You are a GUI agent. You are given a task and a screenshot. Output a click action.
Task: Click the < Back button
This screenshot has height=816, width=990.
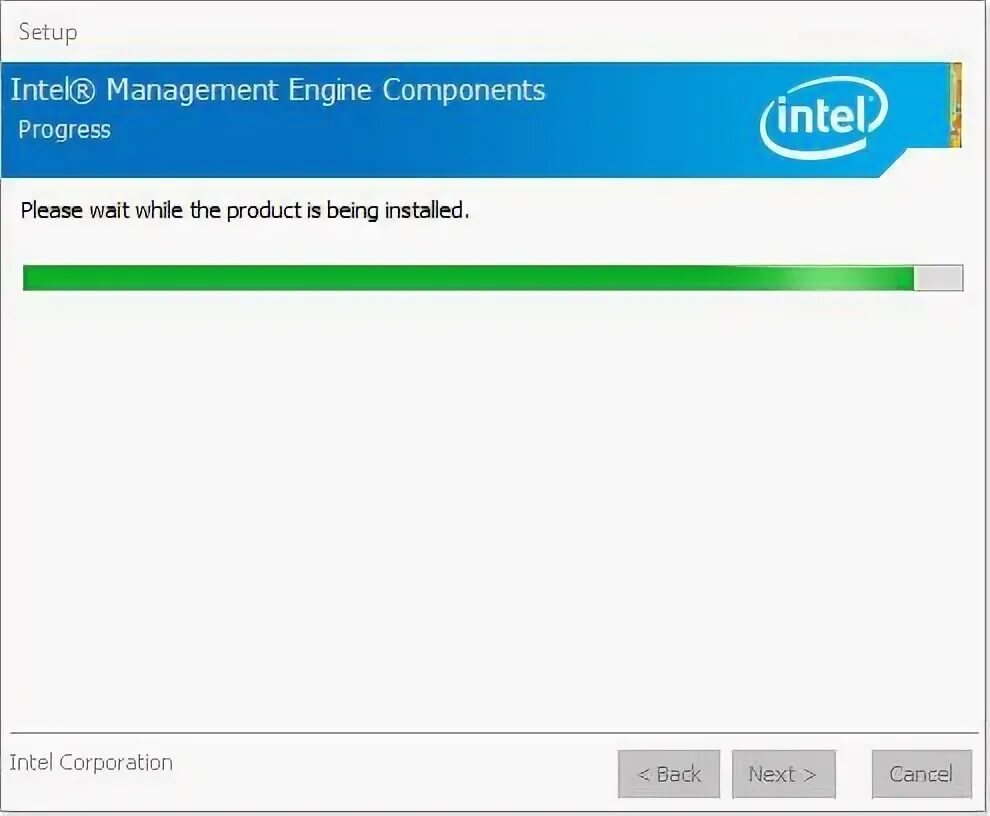[669, 774]
